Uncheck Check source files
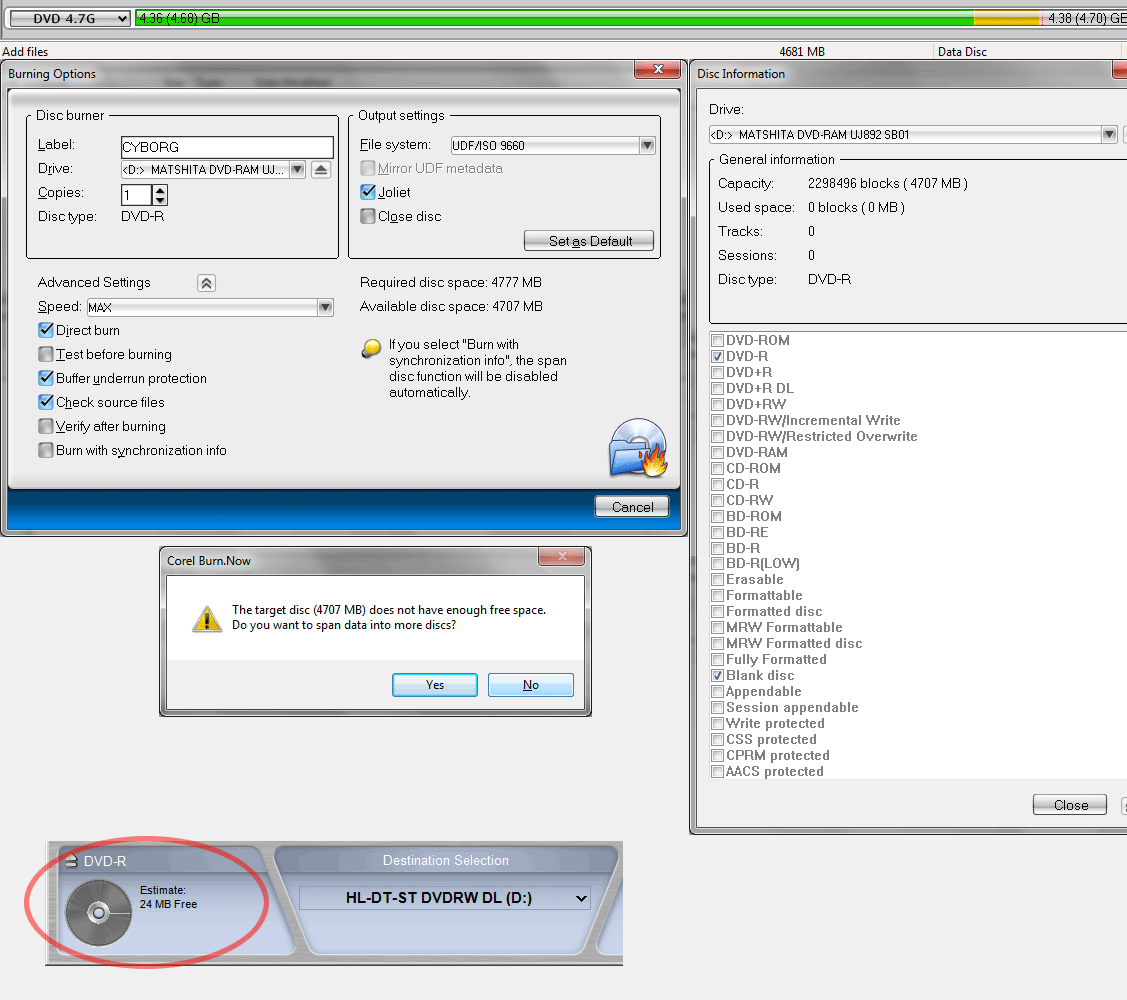This screenshot has height=1000, width=1127. click(x=46, y=402)
